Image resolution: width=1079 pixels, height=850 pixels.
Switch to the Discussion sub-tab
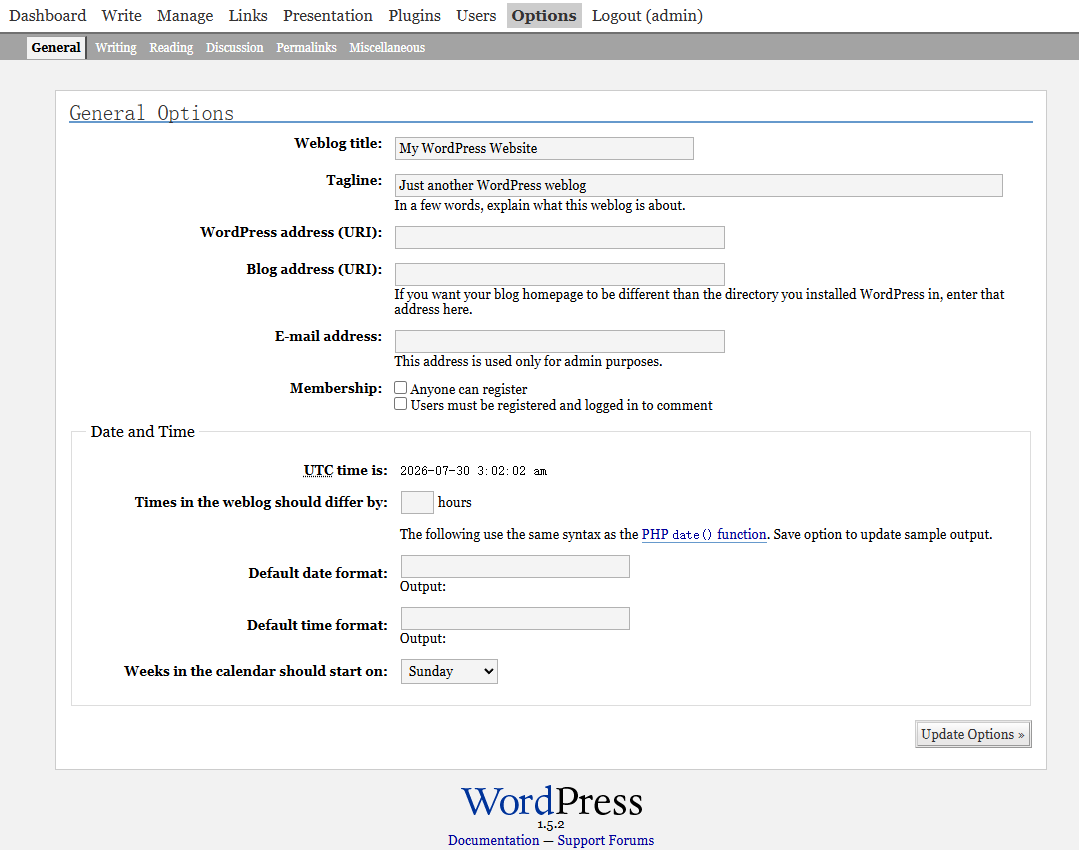234,47
